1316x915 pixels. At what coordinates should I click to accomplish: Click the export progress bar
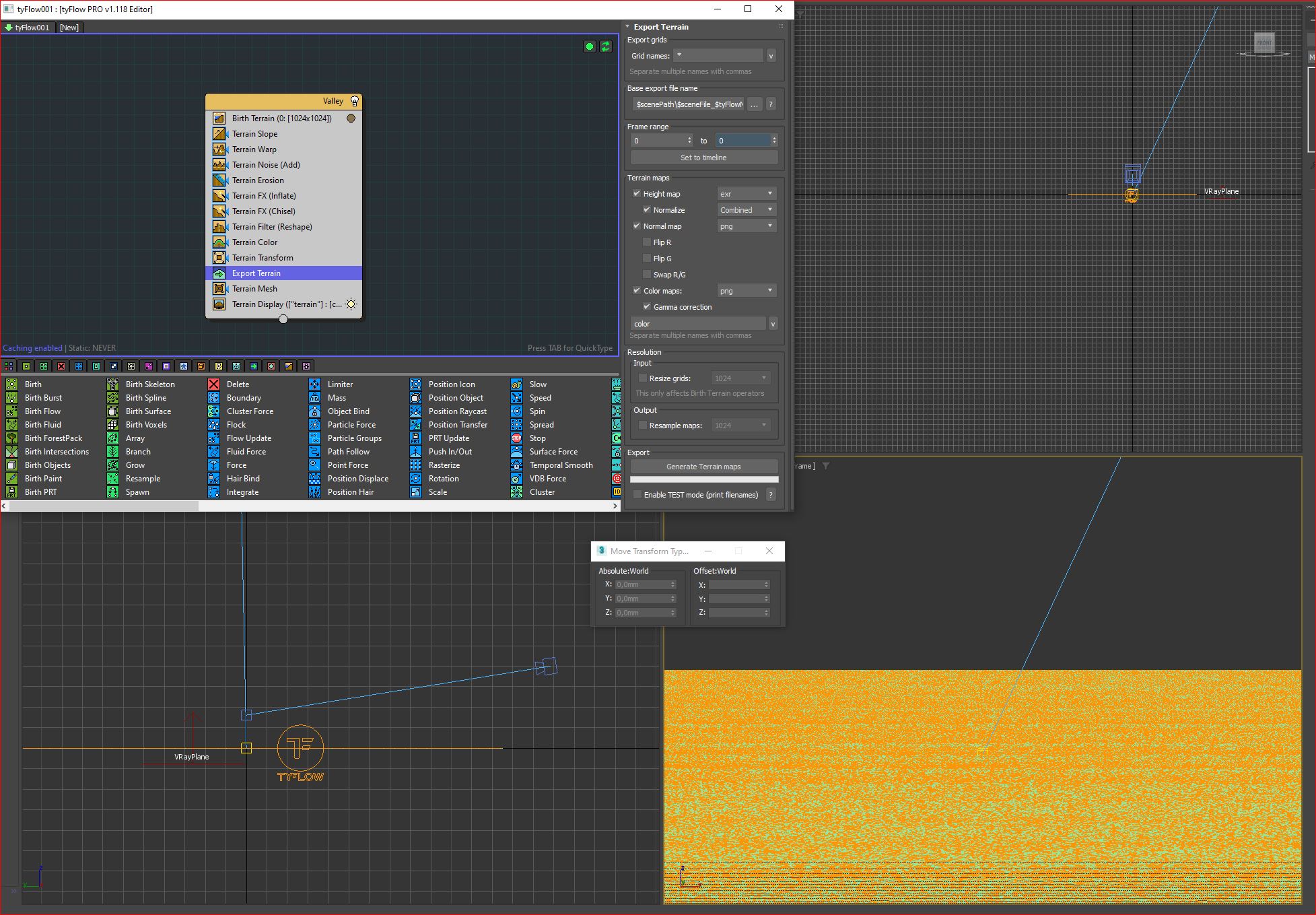click(x=704, y=479)
